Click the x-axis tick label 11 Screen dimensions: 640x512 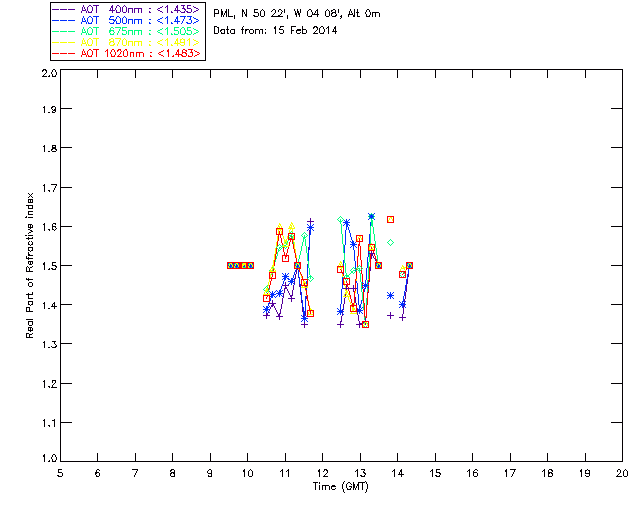[x=285, y=473]
